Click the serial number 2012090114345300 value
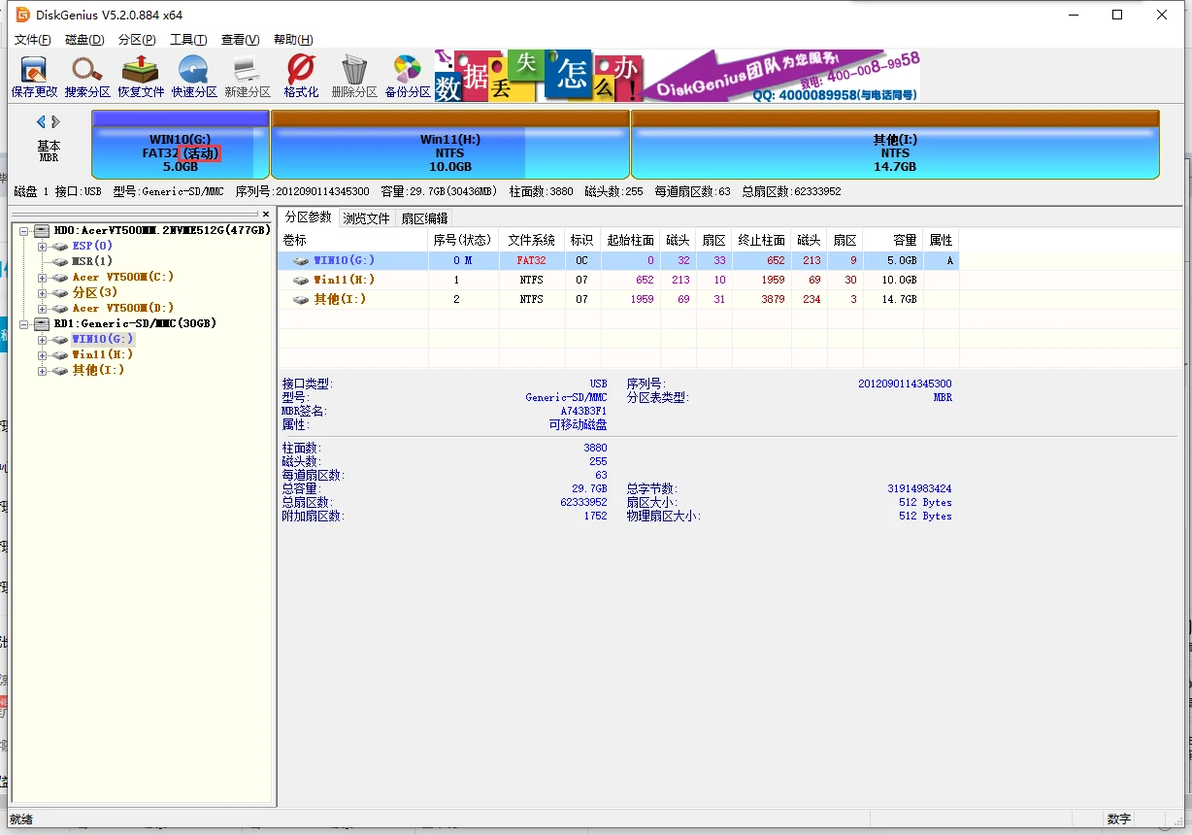This screenshot has height=835, width=1192. tap(905, 384)
